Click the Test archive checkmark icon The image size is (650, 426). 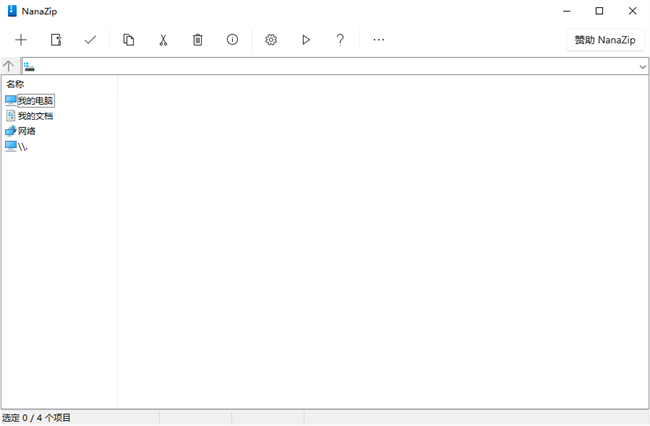(x=90, y=40)
